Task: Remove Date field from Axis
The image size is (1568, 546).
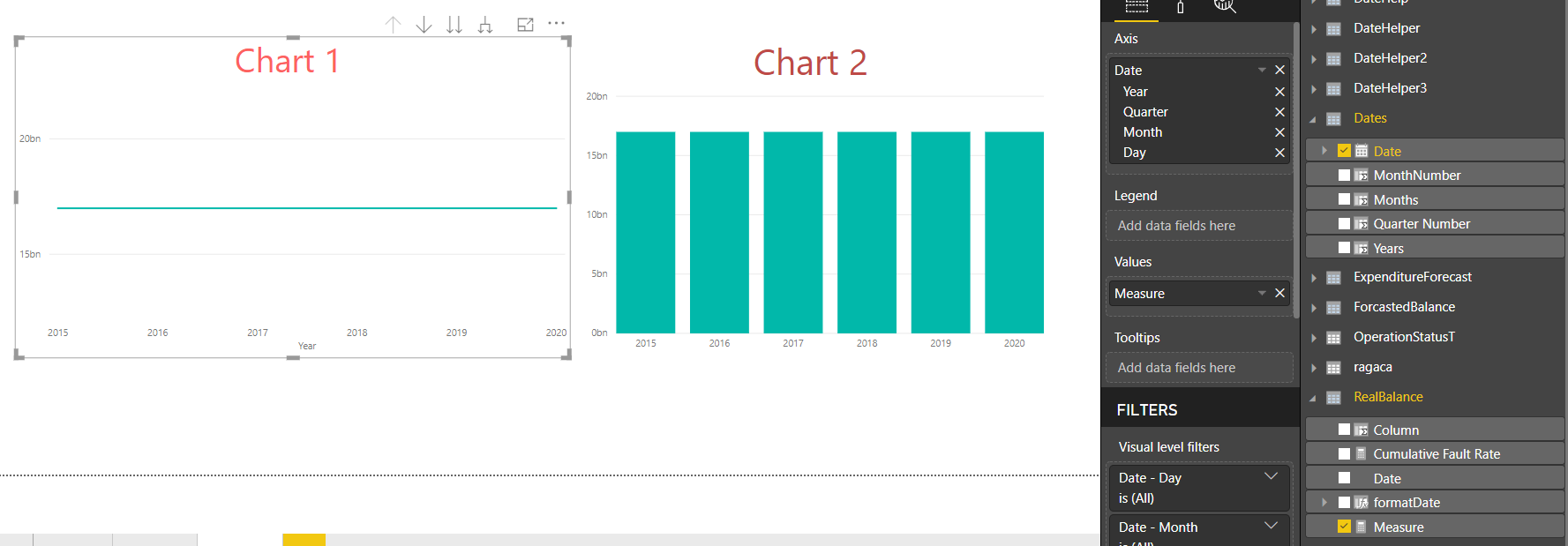Action: coord(1279,70)
